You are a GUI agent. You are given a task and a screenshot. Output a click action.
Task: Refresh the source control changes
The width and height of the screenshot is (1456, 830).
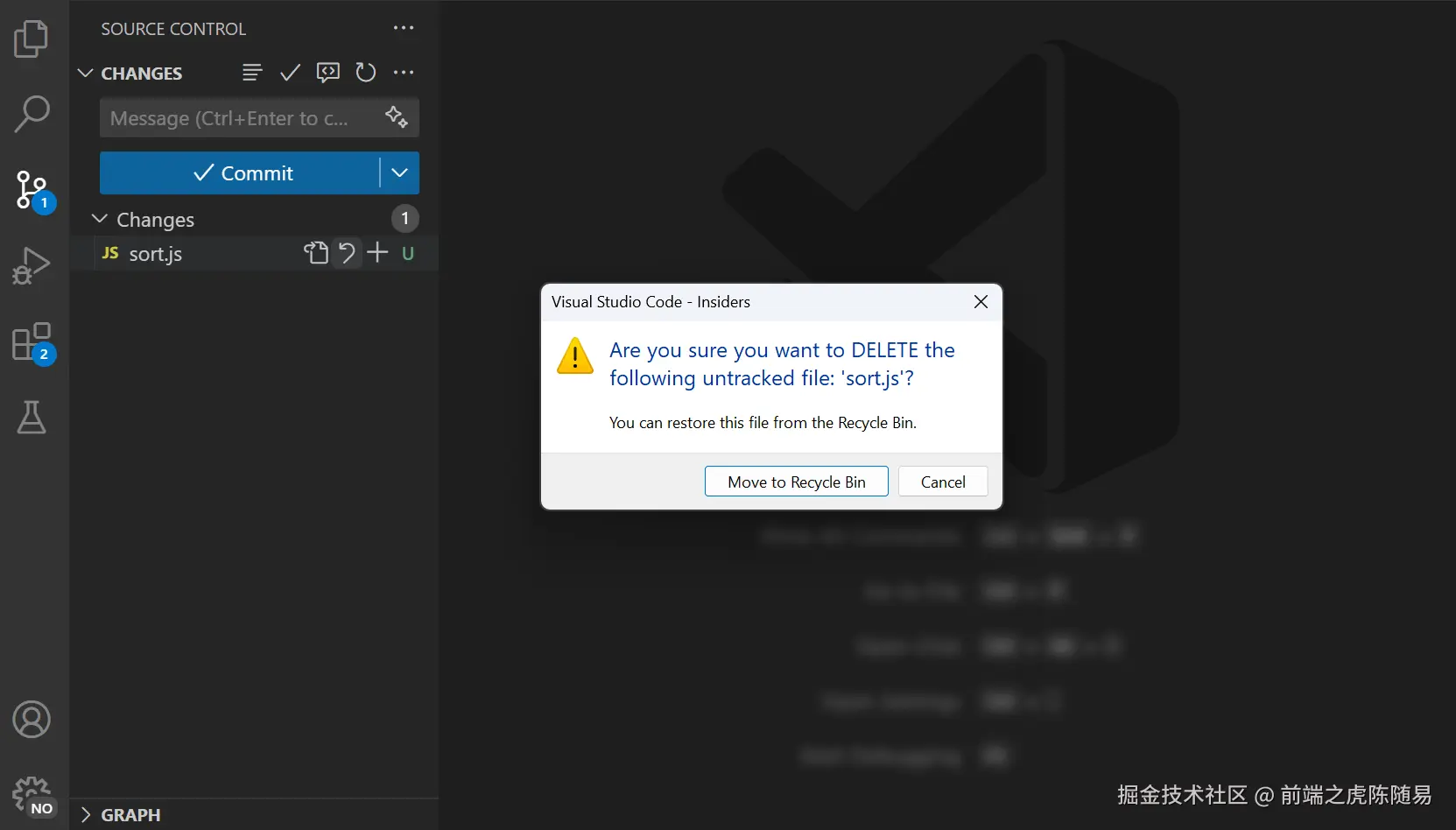(366, 73)
